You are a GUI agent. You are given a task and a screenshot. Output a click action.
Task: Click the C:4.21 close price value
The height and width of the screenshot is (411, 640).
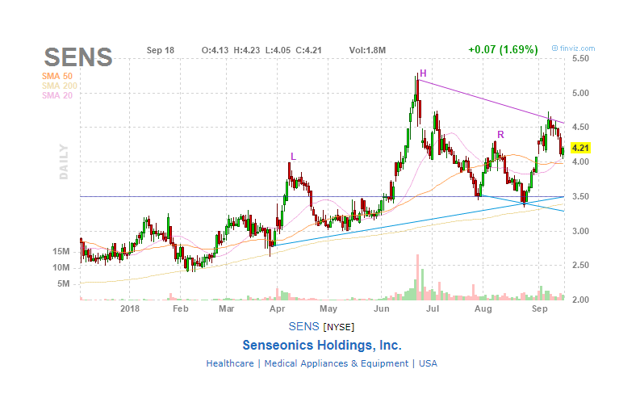click(309, 50)
